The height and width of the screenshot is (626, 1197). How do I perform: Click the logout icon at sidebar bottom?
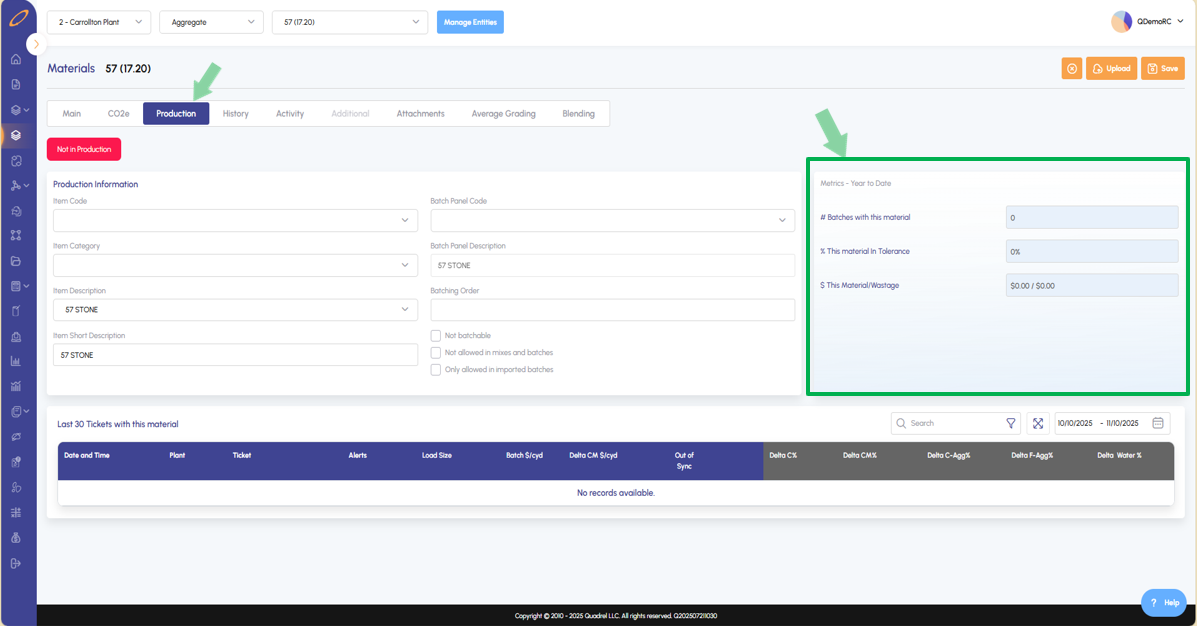tap(16, 563)
